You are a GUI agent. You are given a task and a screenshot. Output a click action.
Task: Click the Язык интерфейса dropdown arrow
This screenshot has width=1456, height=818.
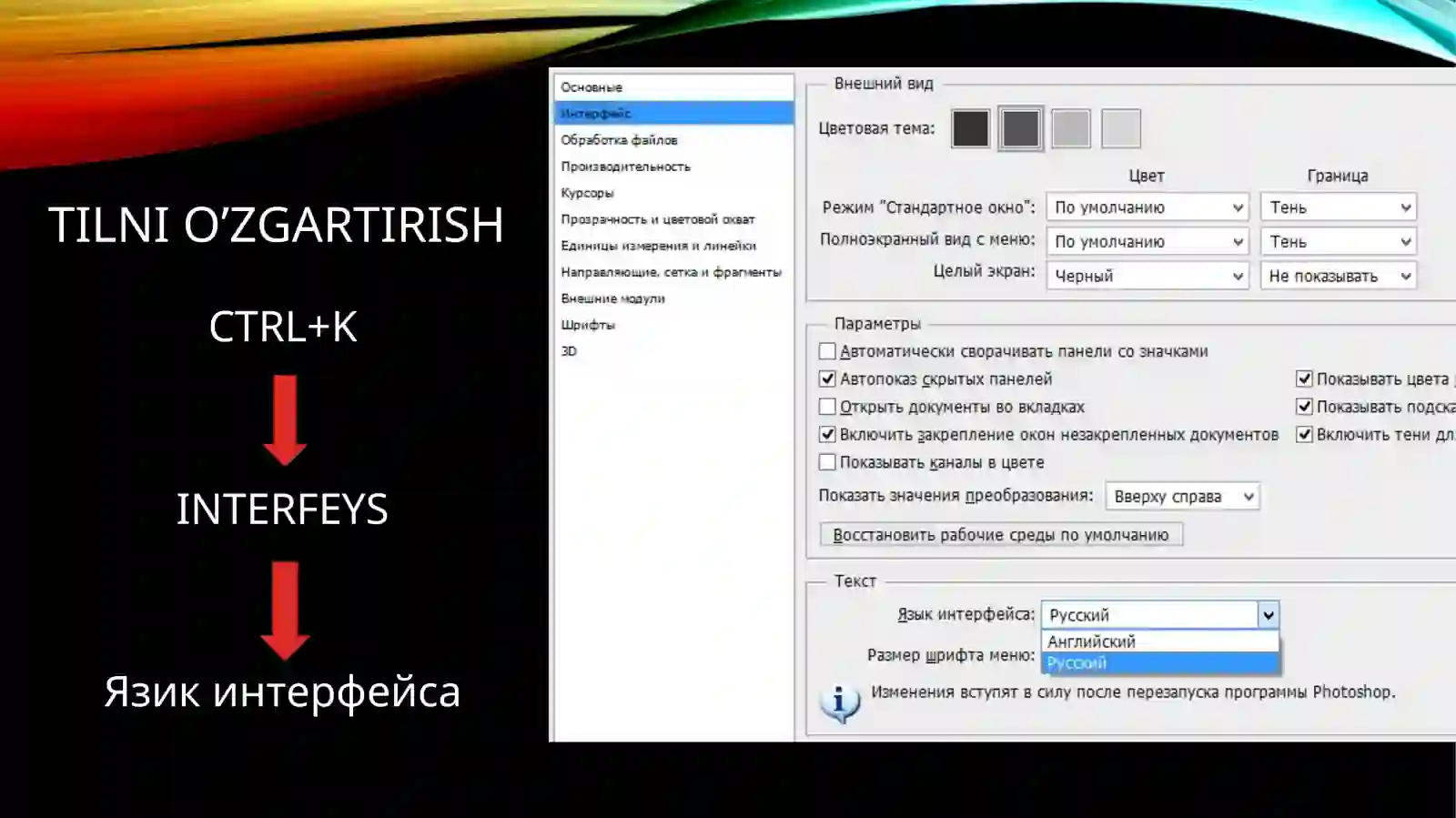point(1269,615)
